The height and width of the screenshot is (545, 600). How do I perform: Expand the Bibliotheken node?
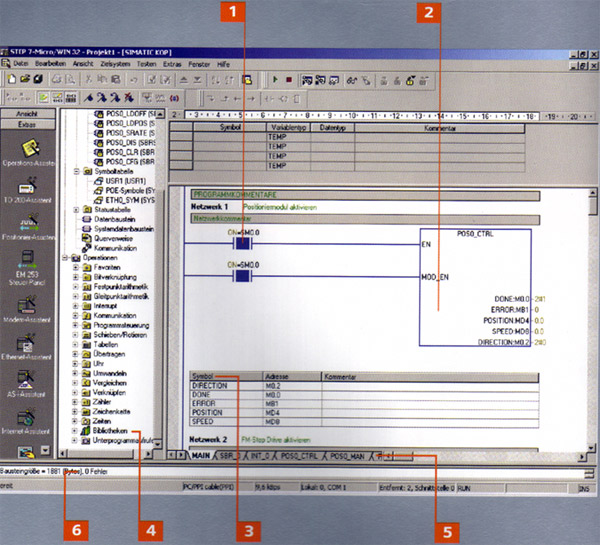point(75,431)
